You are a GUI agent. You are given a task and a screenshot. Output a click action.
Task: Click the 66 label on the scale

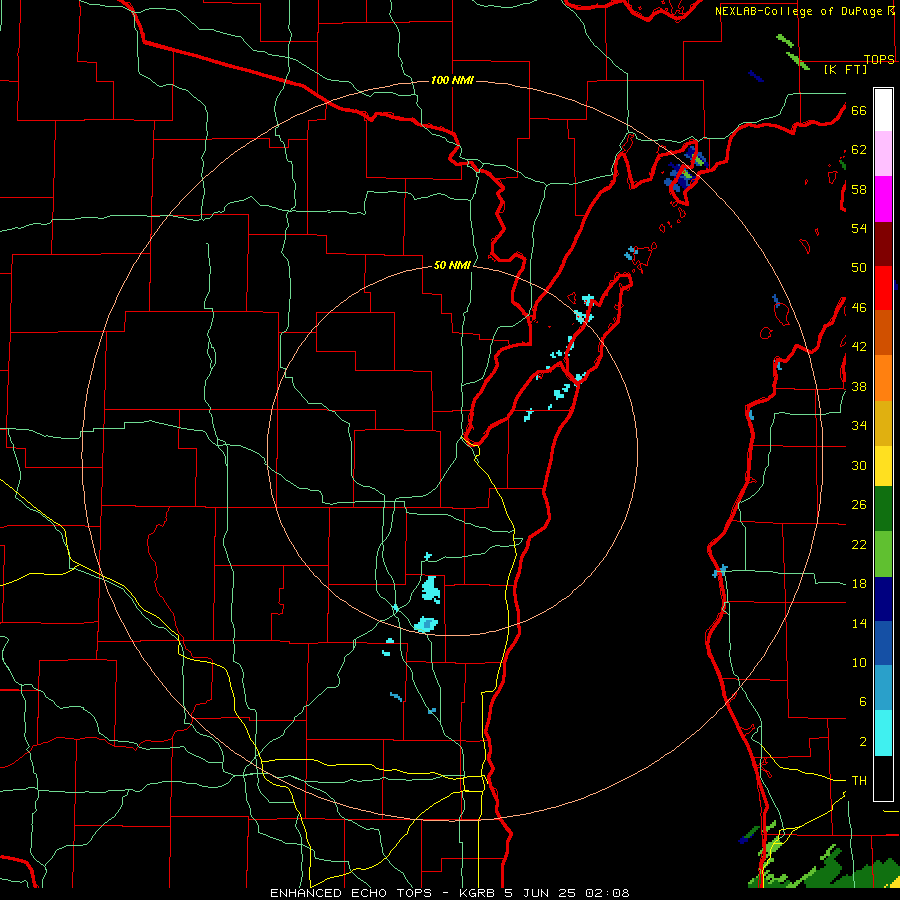(x=859, y=110)
